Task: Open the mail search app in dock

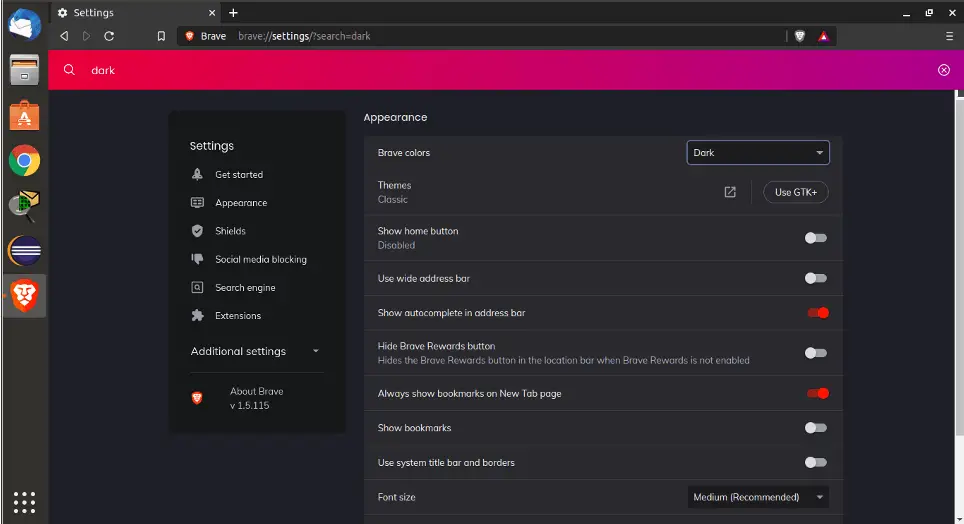Action: pos(25,205)
